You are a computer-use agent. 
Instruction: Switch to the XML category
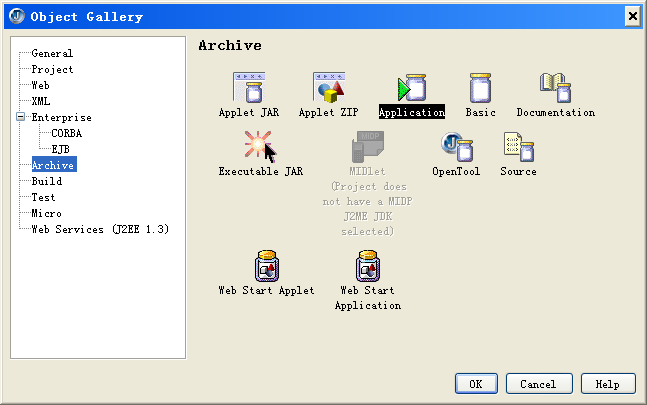point(41,101)
